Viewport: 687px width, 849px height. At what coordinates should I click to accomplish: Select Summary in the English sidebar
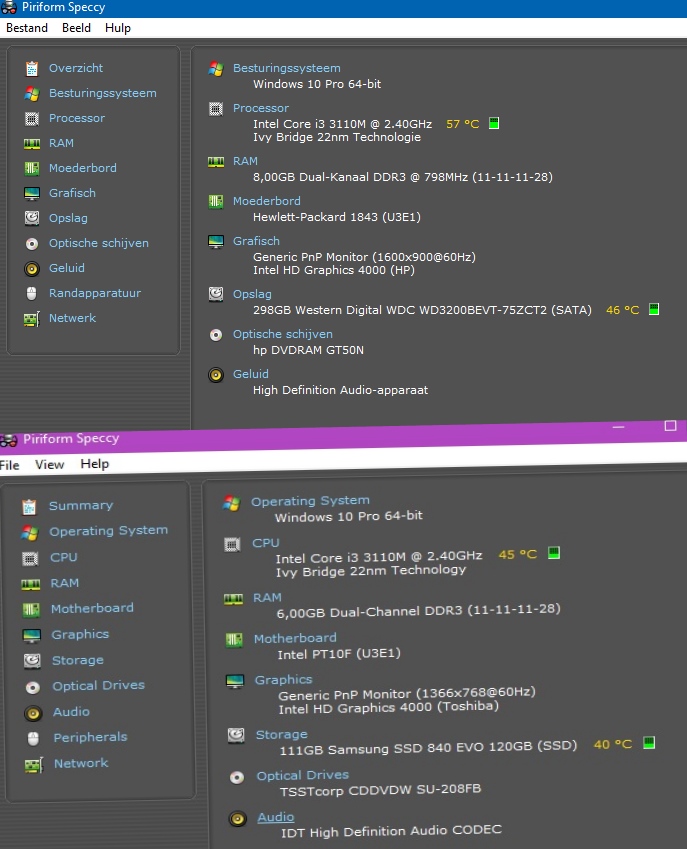pyautogui.click(x=81, y=506)
